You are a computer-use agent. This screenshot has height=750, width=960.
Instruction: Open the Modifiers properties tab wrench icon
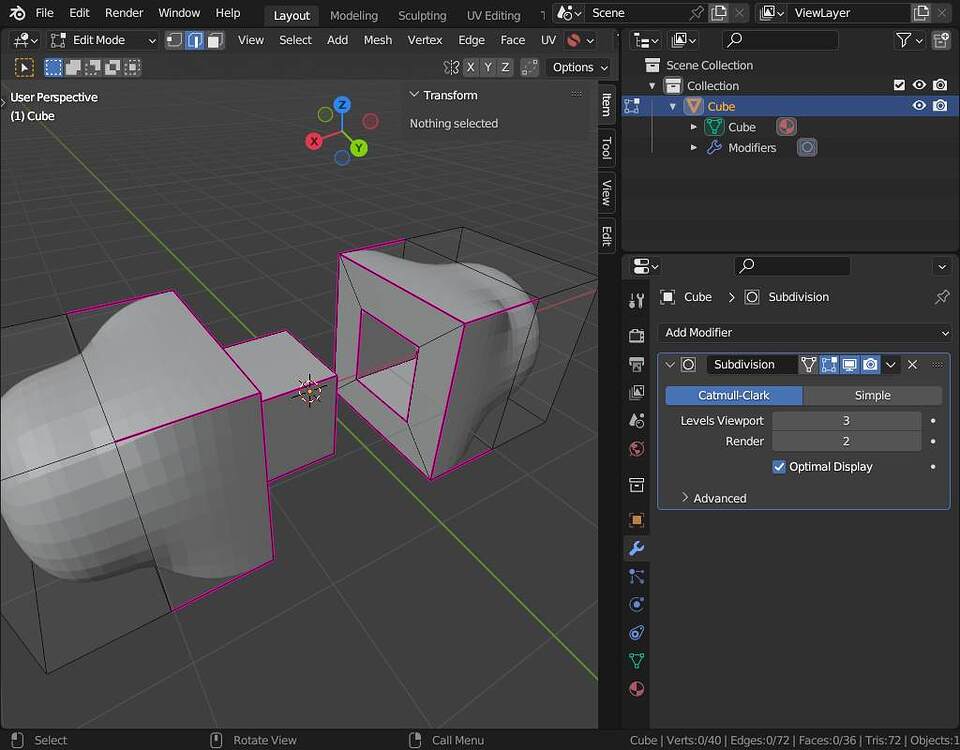[637, 548]
